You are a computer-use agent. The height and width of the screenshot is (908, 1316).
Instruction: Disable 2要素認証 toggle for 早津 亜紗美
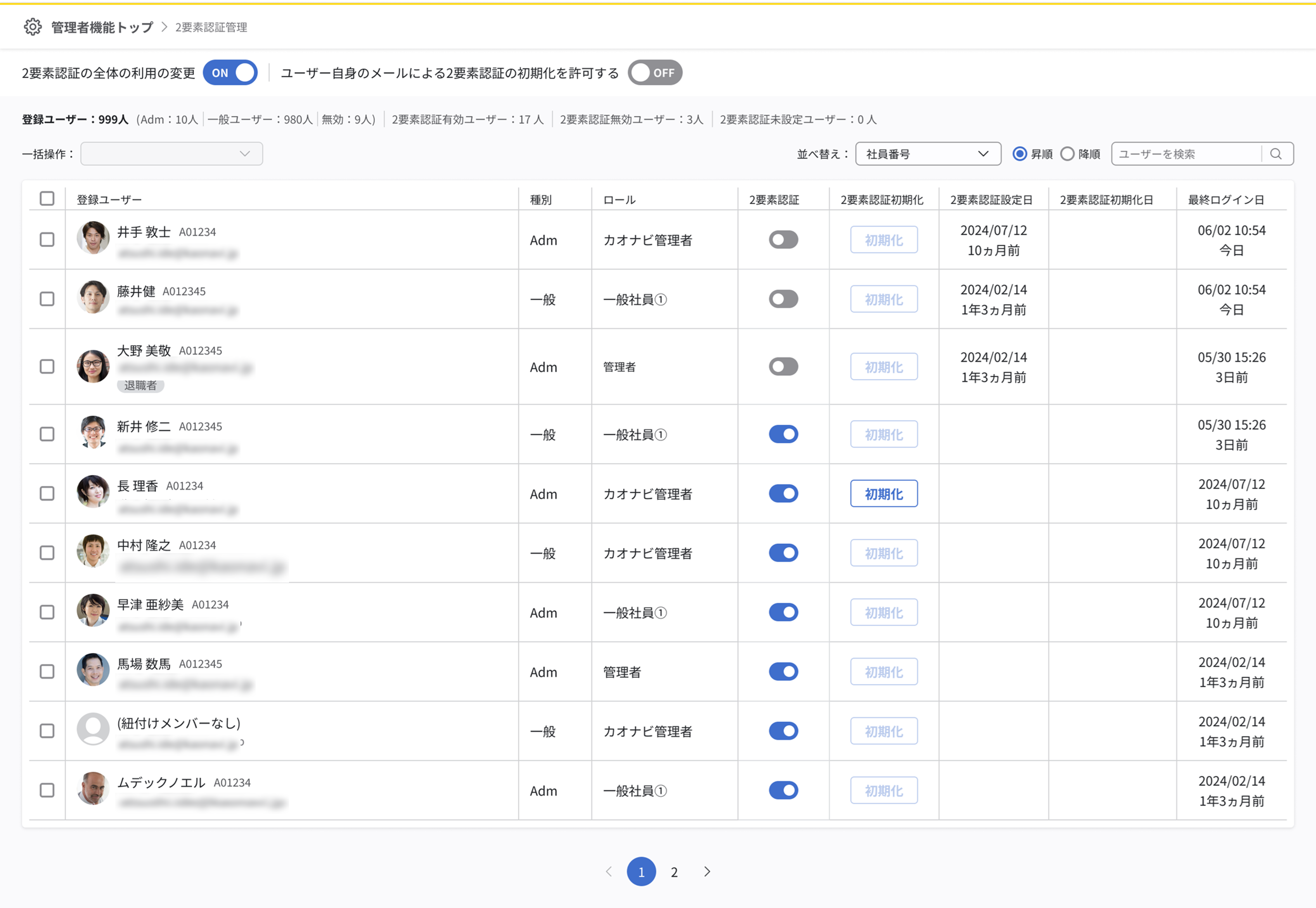[783, 612]
